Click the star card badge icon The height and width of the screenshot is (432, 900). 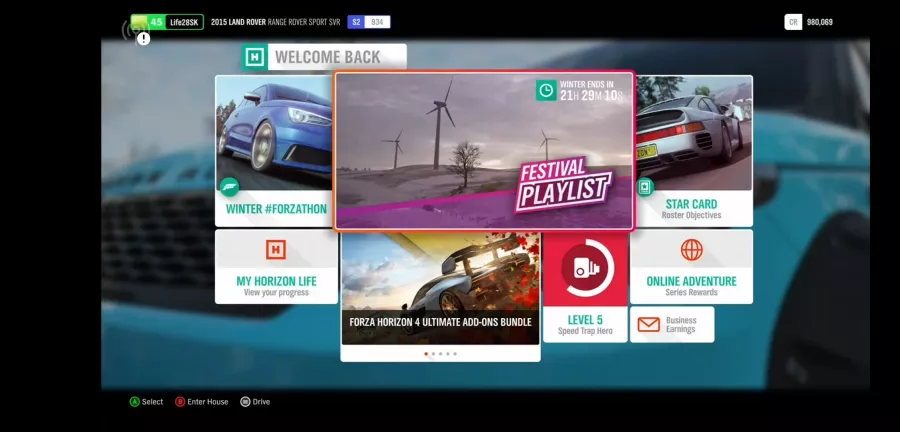coord(645,187)
